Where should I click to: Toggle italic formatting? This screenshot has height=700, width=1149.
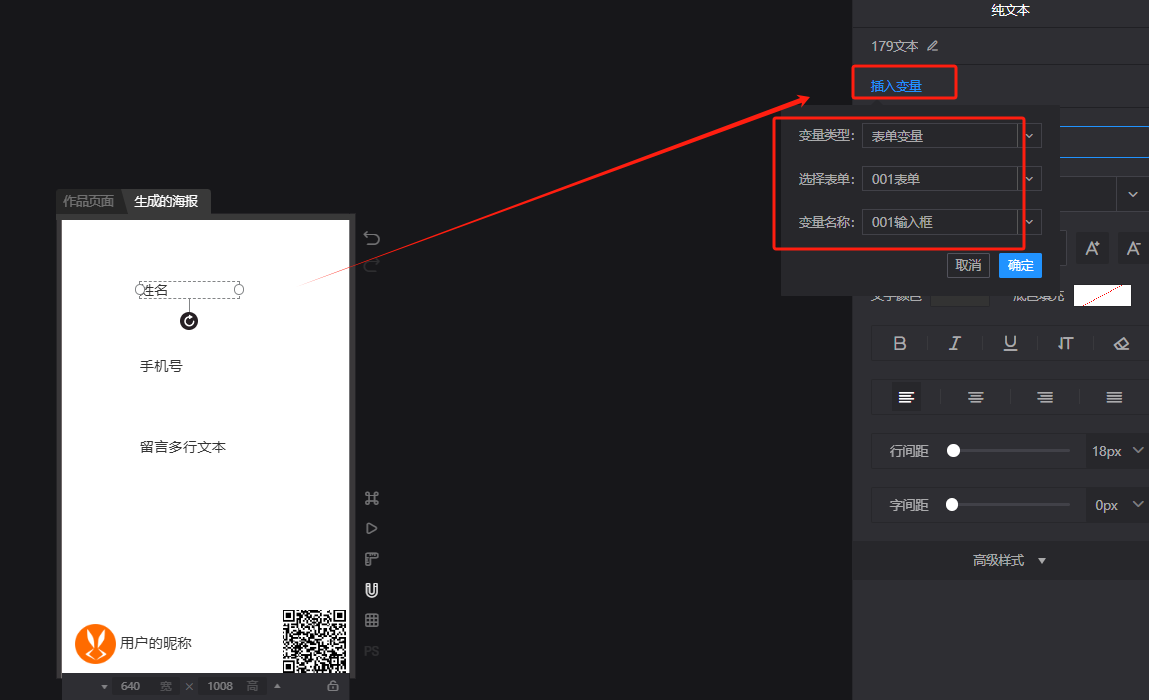pyautogui.click(x=955, y=343)
